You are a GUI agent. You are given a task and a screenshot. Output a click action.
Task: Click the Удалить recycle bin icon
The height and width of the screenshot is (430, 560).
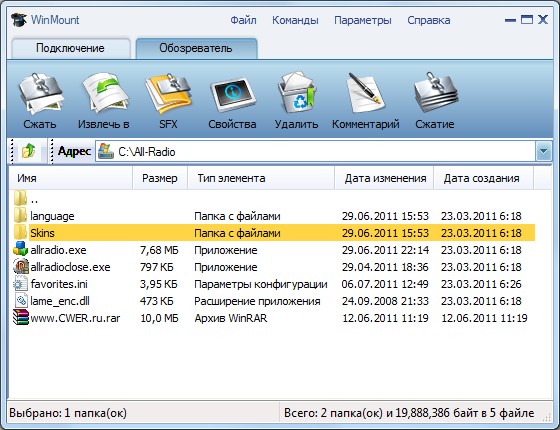pyautogui.click(x=296, y=94)
